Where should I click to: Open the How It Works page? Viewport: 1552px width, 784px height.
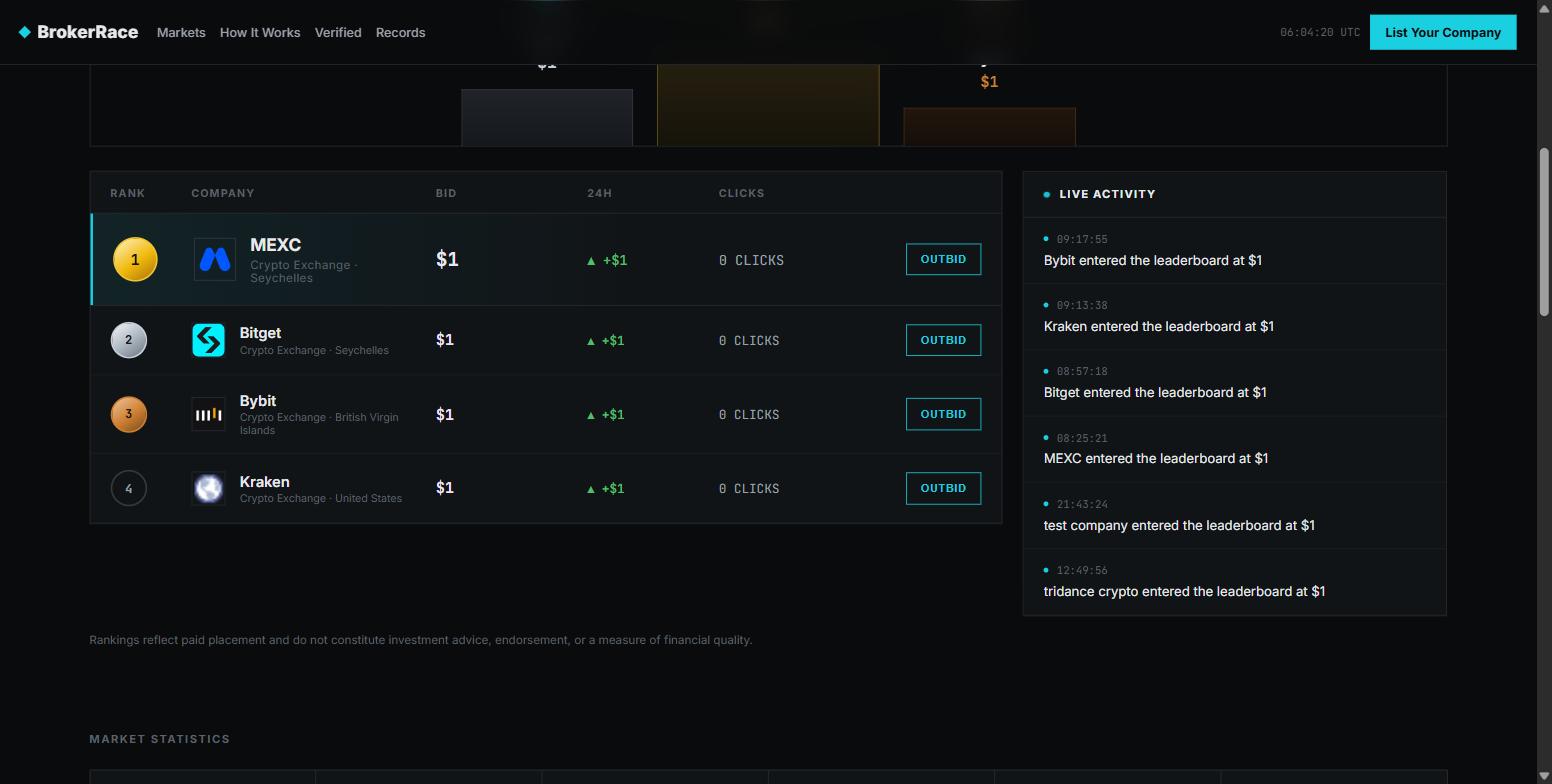pos(260,32)
